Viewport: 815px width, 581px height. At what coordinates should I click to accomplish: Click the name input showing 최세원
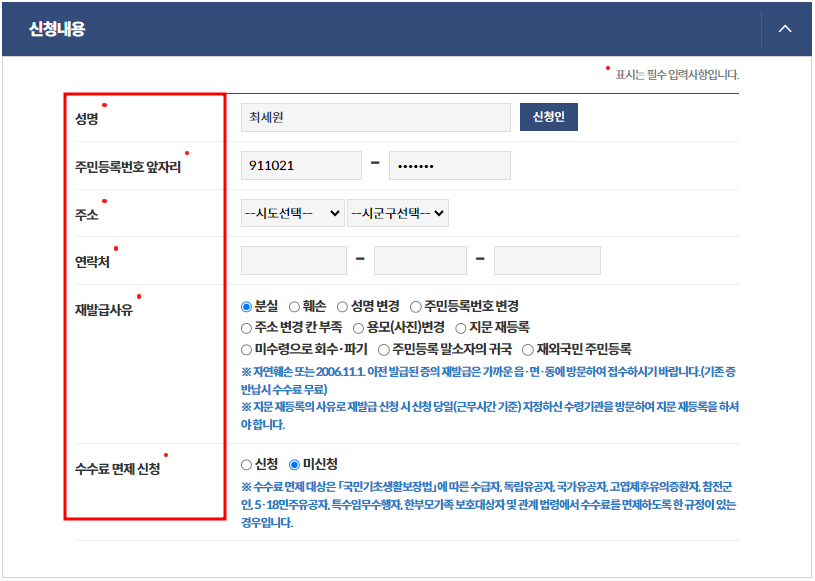click(x=375, y=117)
